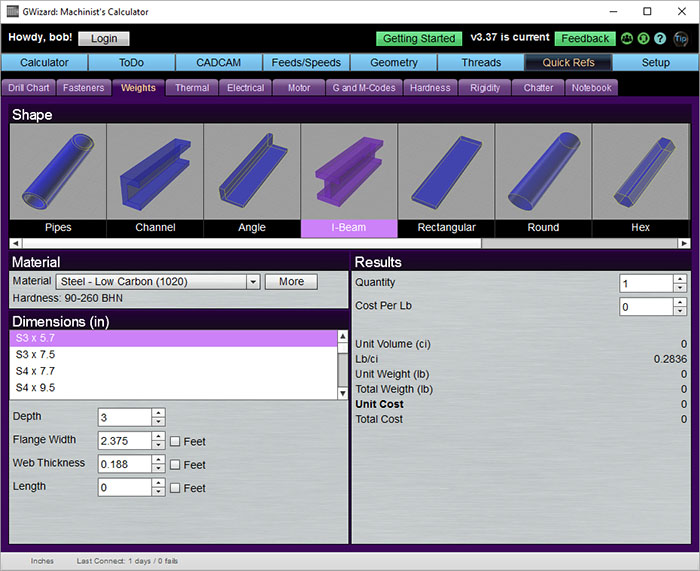Enable Feet checkbox for Flange Width

click(x=175, y=441)
